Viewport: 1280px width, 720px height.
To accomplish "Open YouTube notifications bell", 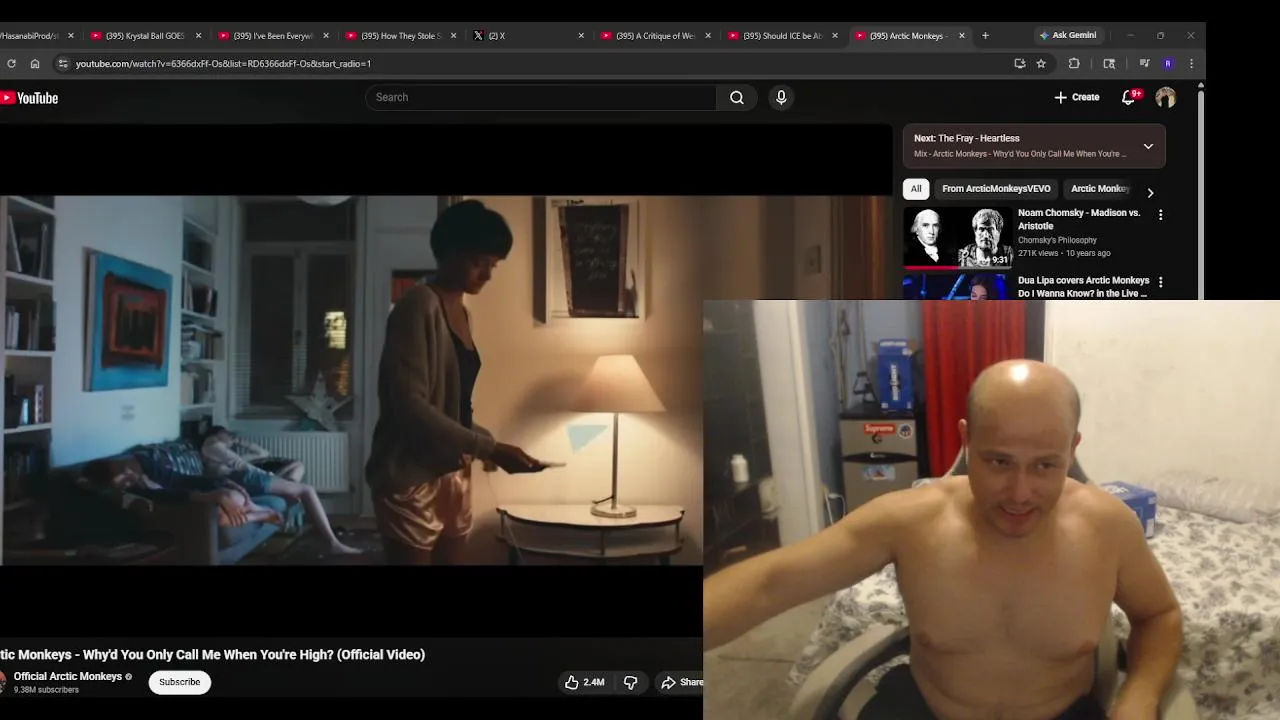I will coord(1129,97).
